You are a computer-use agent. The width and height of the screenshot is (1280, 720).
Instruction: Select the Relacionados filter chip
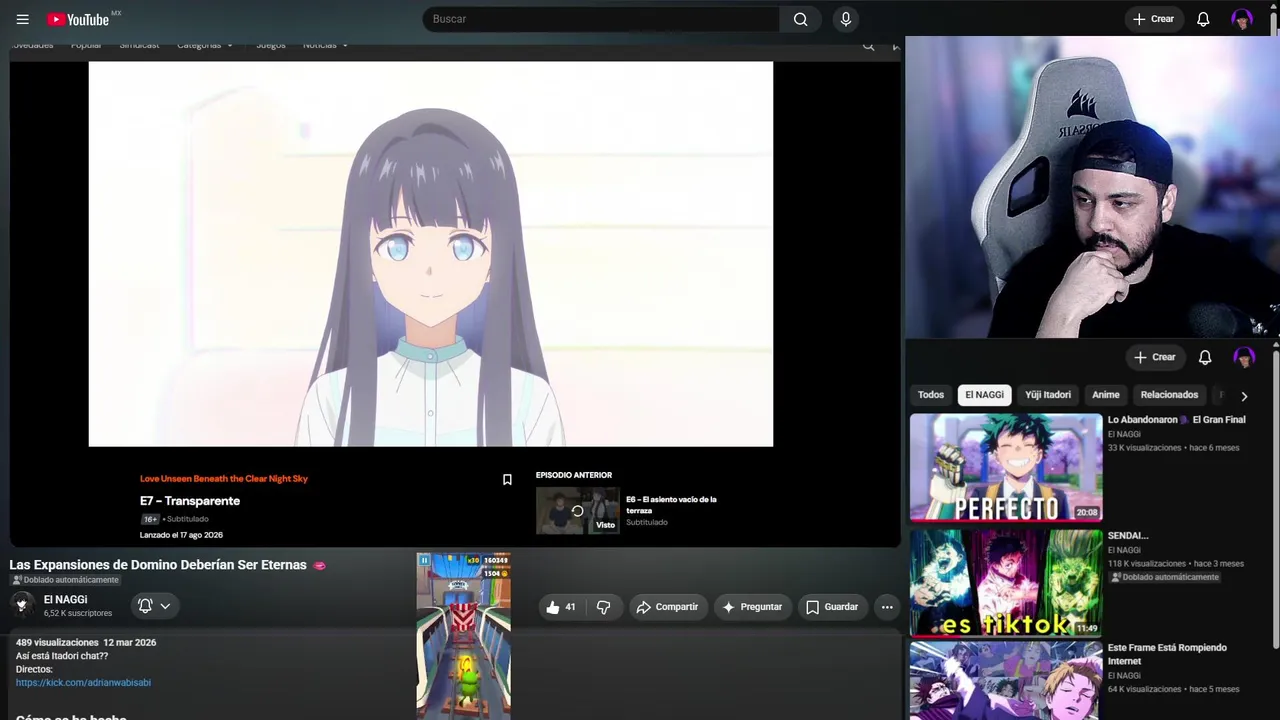coord(1169,395)
